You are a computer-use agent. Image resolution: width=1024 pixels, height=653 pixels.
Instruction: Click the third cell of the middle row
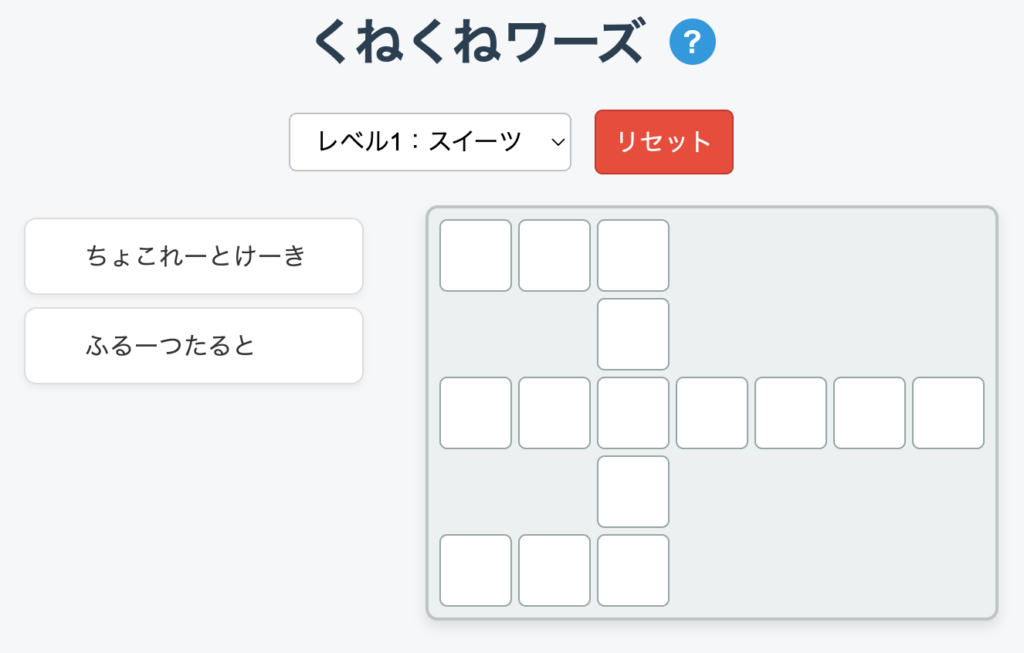(633, 413)
